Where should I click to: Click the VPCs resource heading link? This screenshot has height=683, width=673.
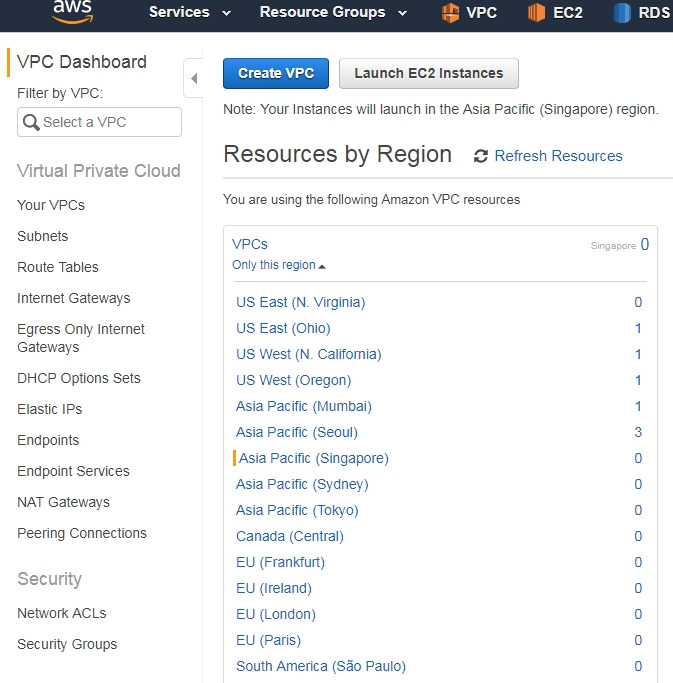click(x=250, y=244)
